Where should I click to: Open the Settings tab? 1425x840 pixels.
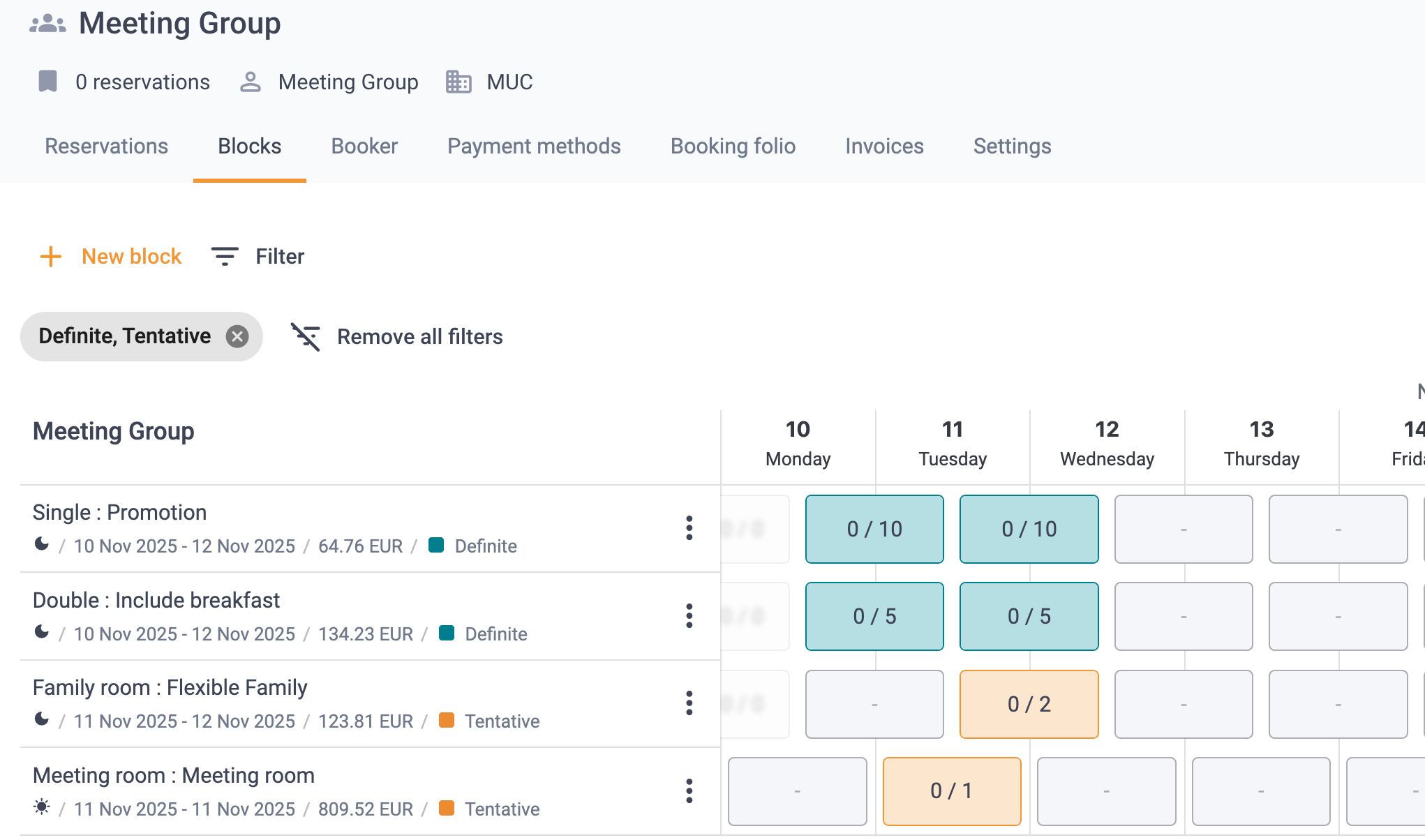tap(1013, 147)
